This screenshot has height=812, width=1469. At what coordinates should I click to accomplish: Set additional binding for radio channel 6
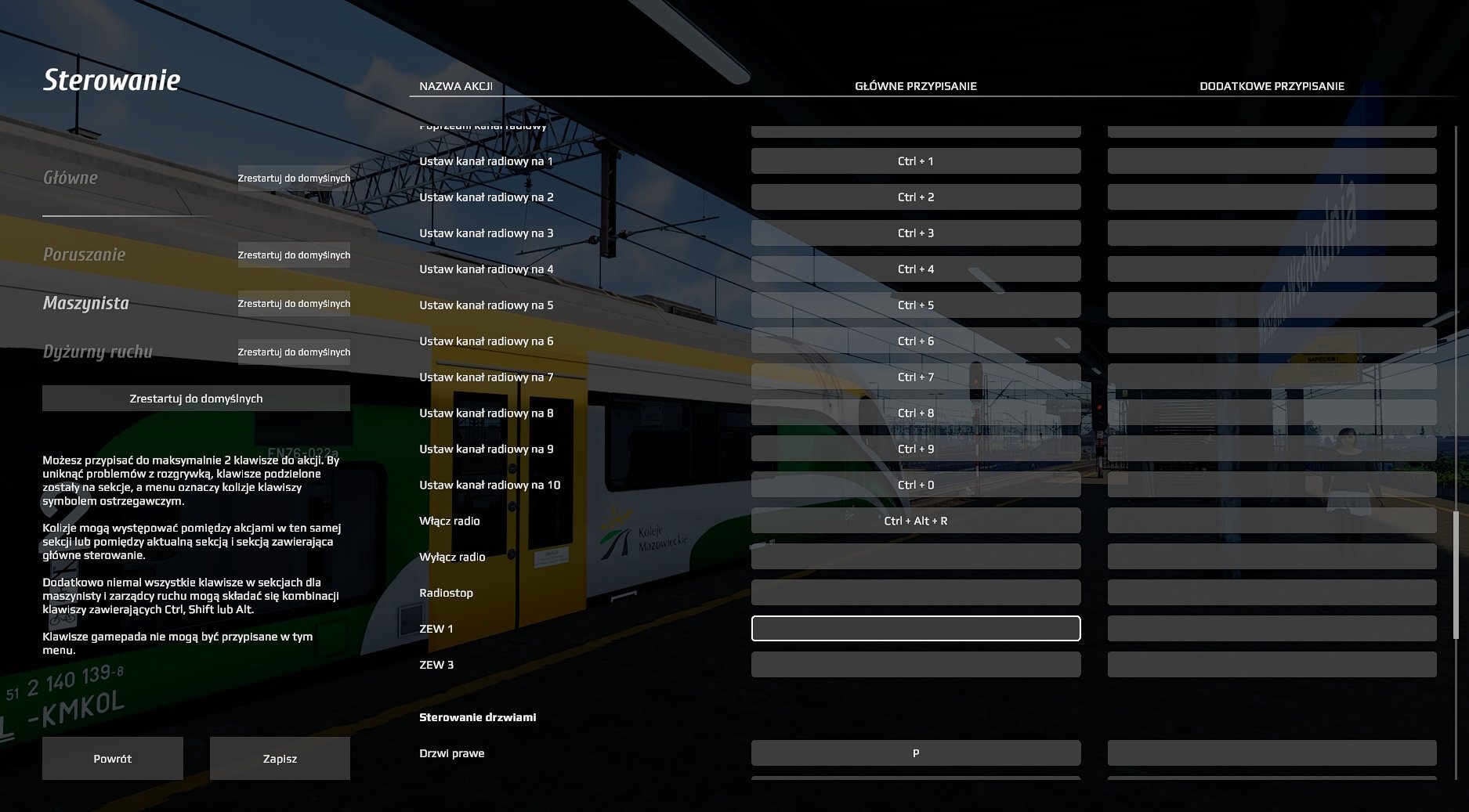click(1272, 341)
